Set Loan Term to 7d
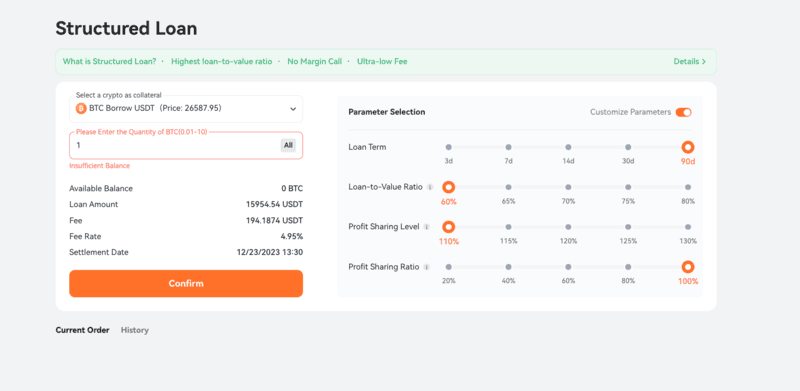 coord(508,147)
